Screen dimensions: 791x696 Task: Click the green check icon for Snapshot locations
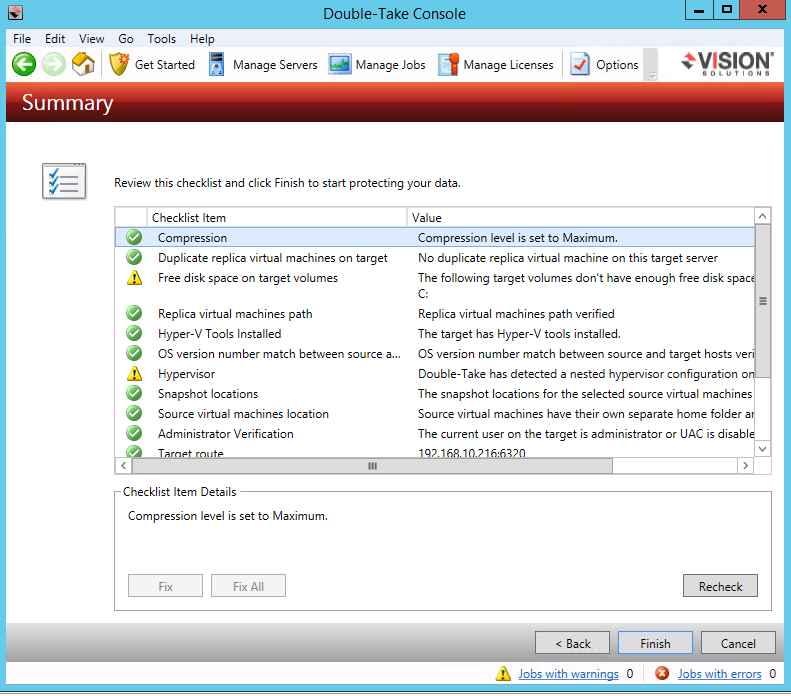coord(134,393)
